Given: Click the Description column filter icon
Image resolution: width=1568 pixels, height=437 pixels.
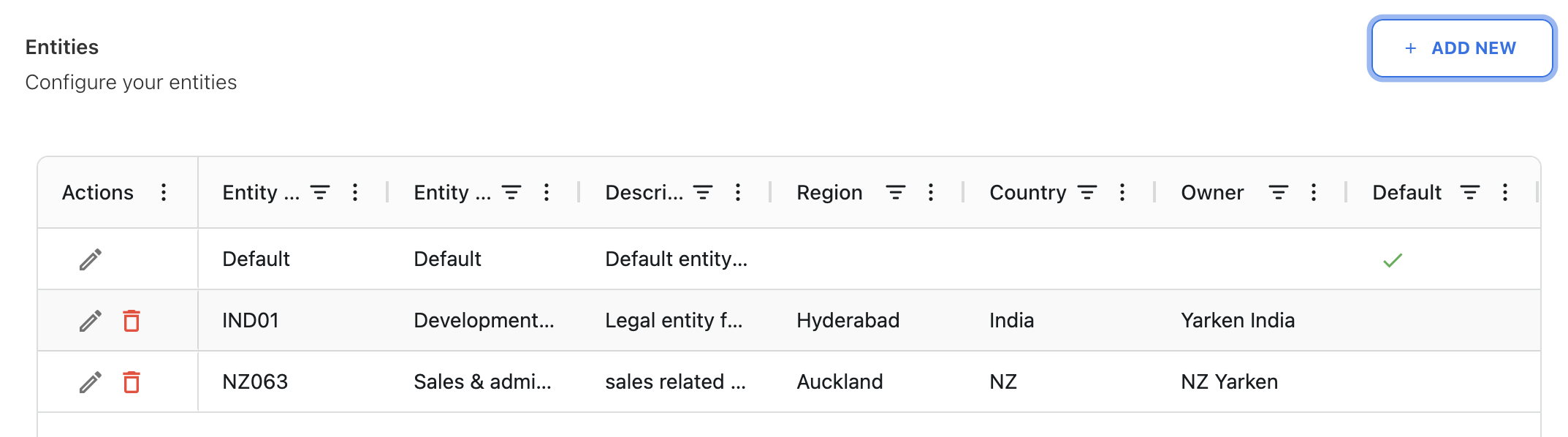Looking at the screenshot, I should click(703, 192).
